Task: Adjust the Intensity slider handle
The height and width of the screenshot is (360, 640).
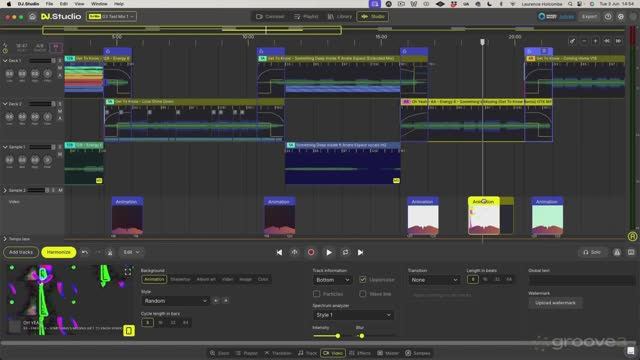Action: click(338, 336)
